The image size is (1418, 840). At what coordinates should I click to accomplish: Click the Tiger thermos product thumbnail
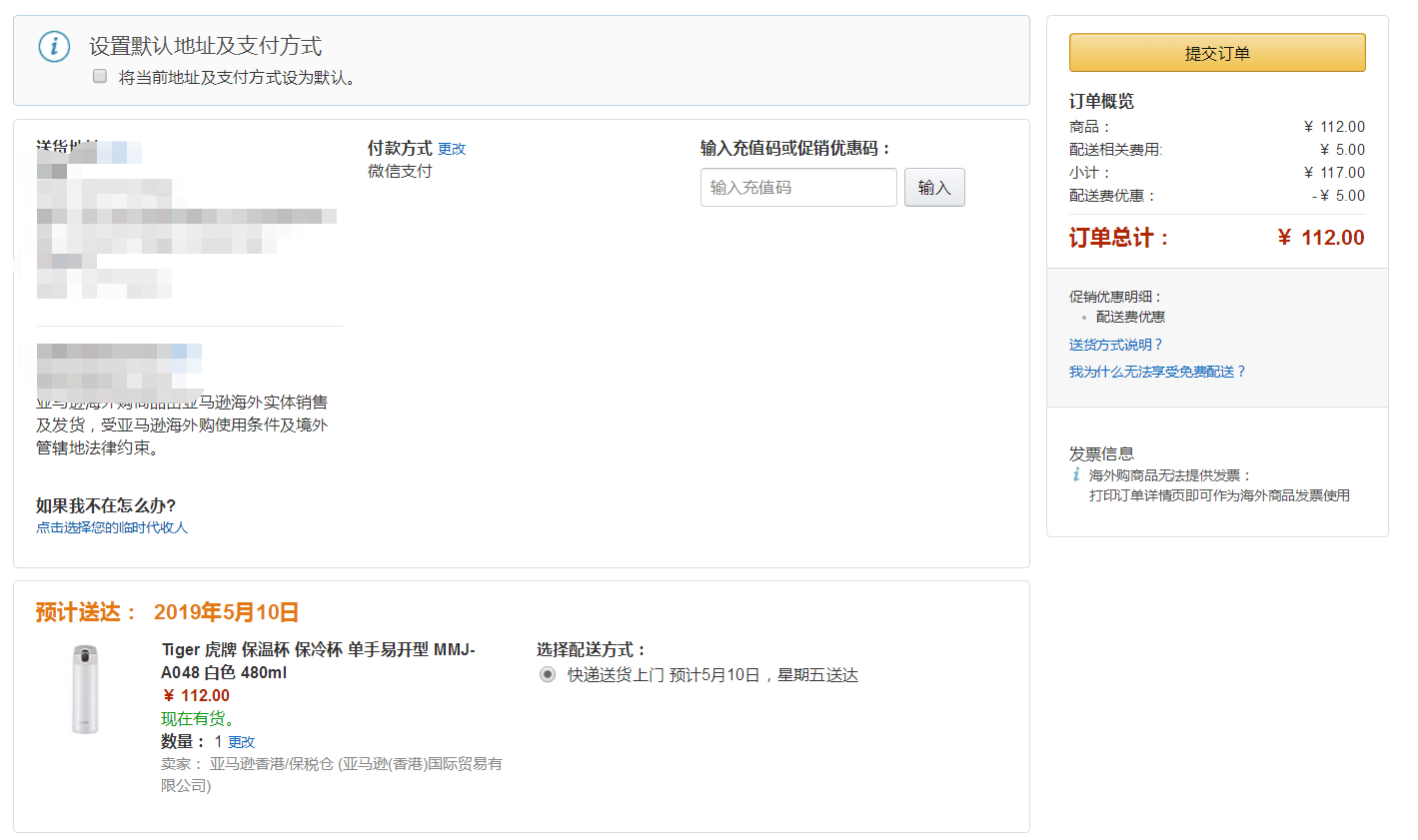[x=86, y=689]
